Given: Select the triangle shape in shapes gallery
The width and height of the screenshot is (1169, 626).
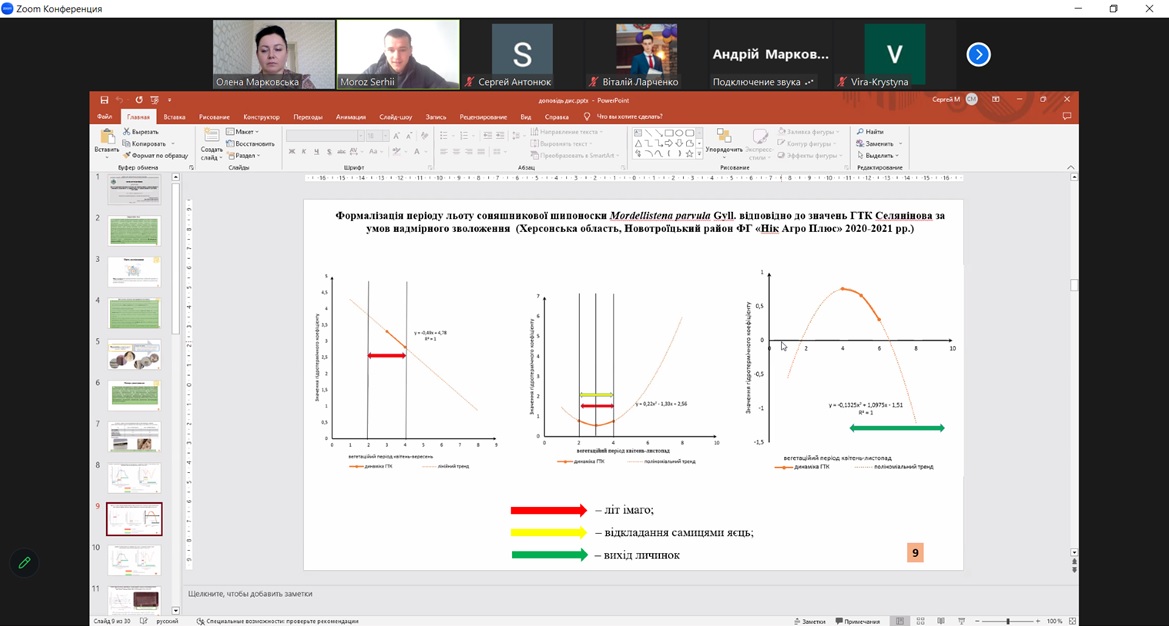Looking at the screenshot, I should (638, 143).
